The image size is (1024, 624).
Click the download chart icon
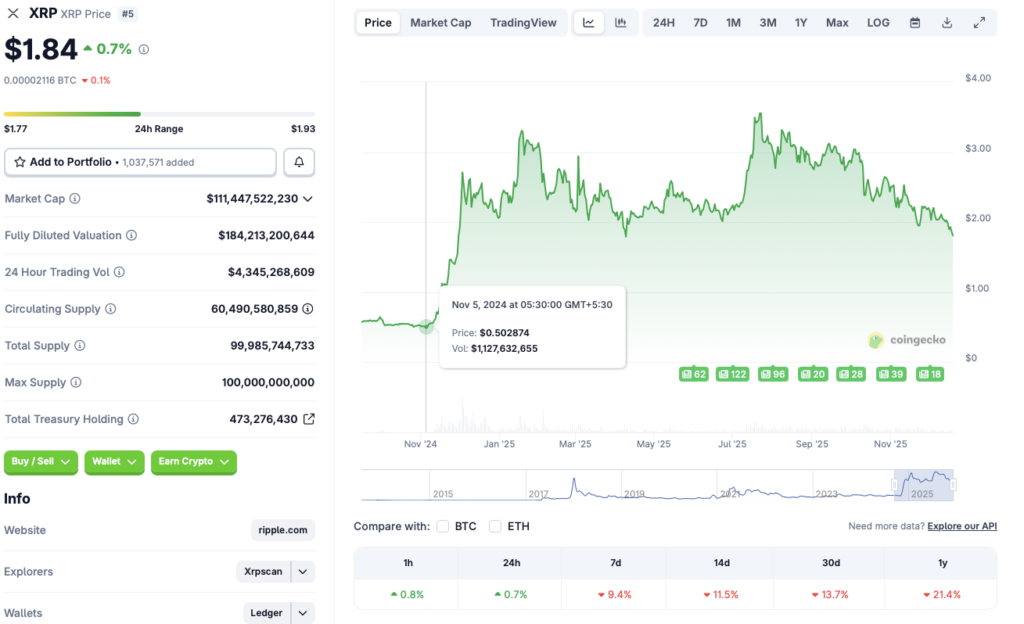click(946, 22)
